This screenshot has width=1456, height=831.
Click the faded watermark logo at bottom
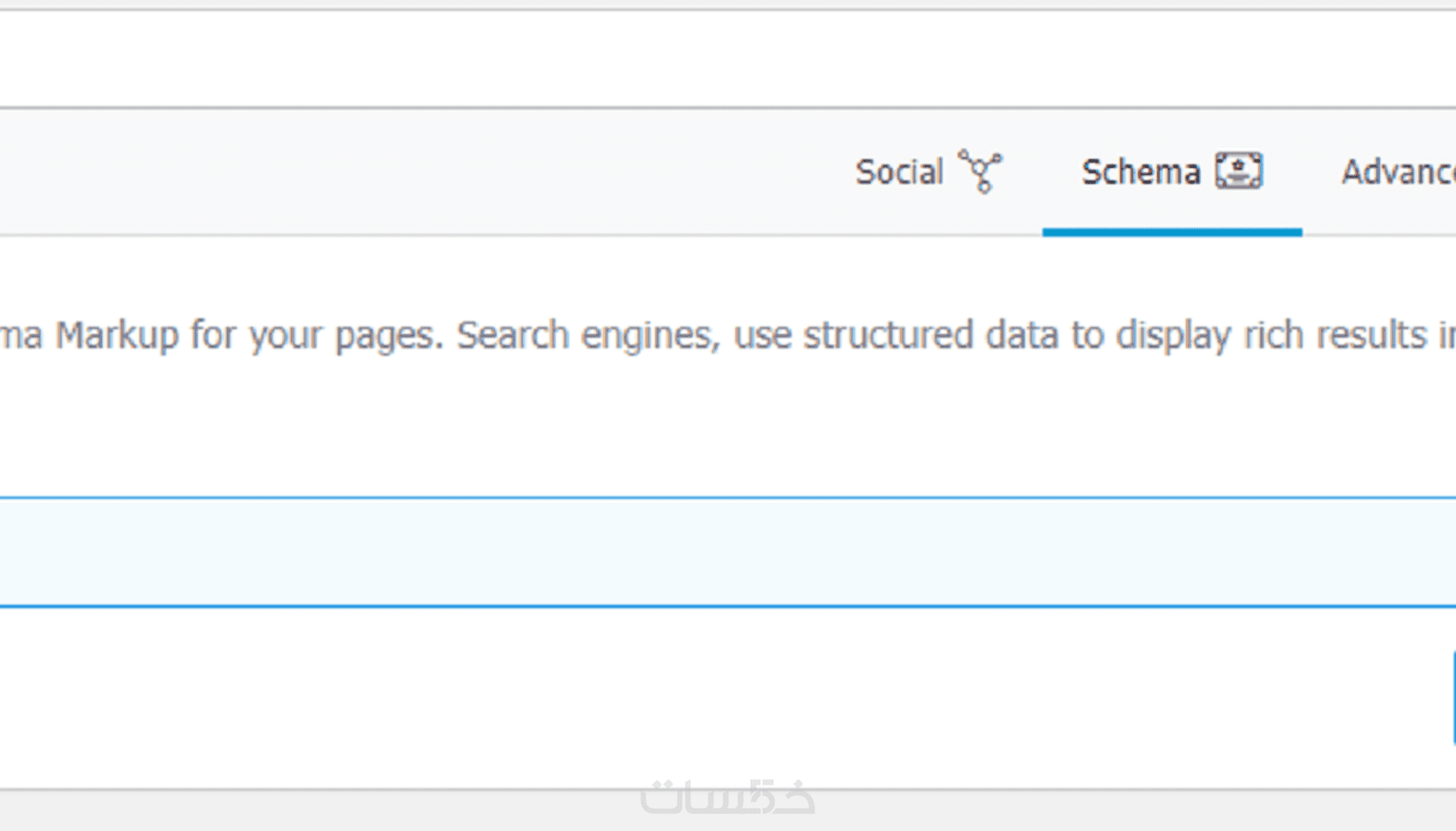pyautogui.click(x=727, y=797)
